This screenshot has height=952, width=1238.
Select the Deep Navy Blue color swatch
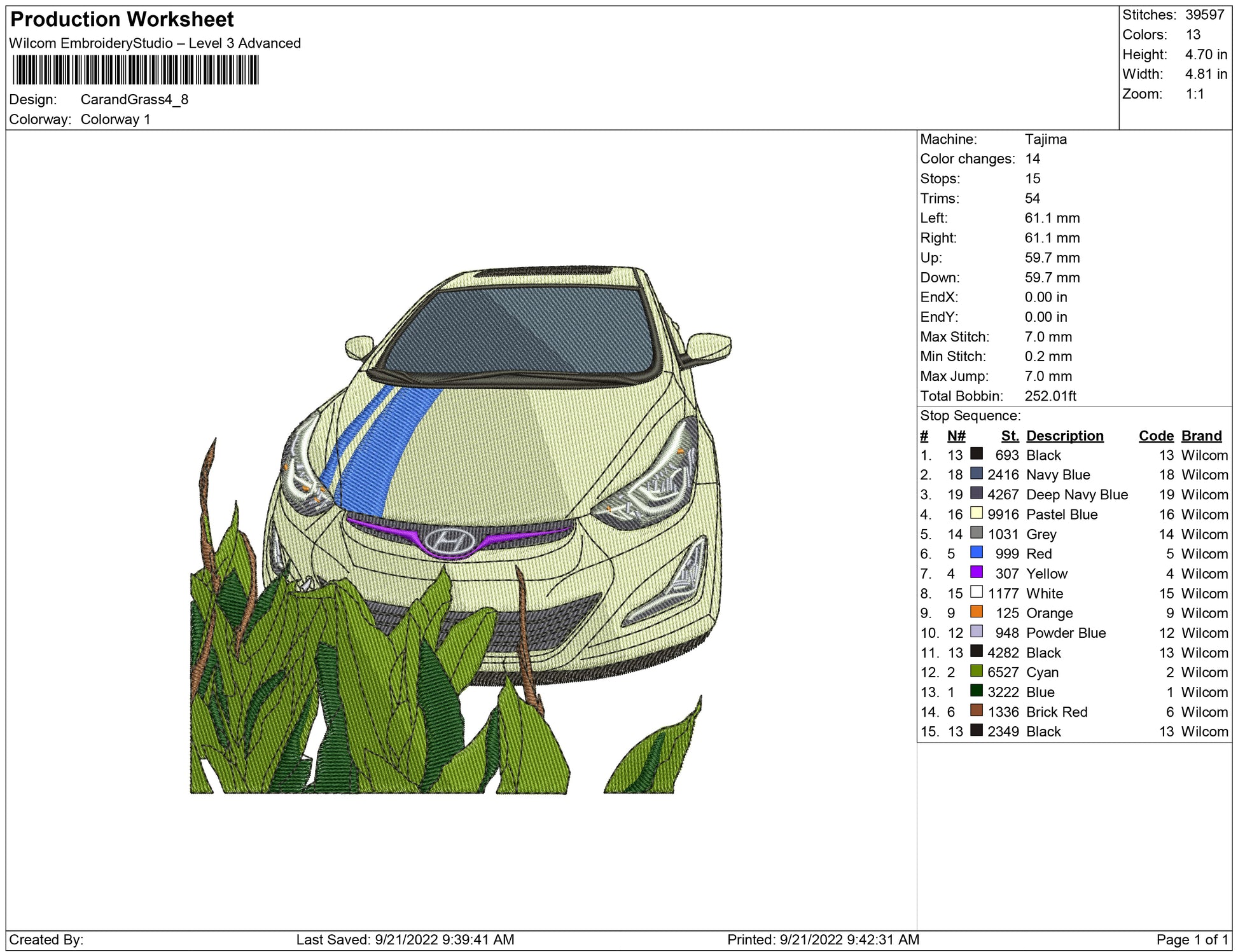click(976, 493)
